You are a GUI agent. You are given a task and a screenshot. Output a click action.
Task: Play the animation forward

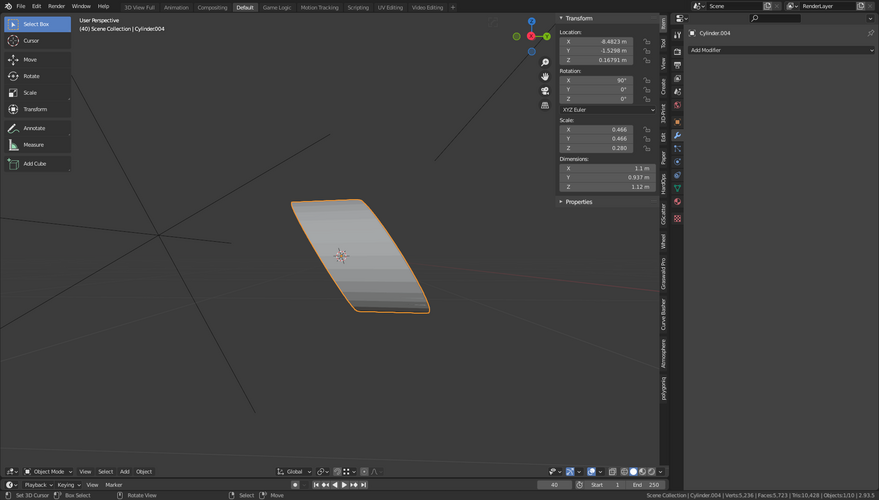coord(344,485)
